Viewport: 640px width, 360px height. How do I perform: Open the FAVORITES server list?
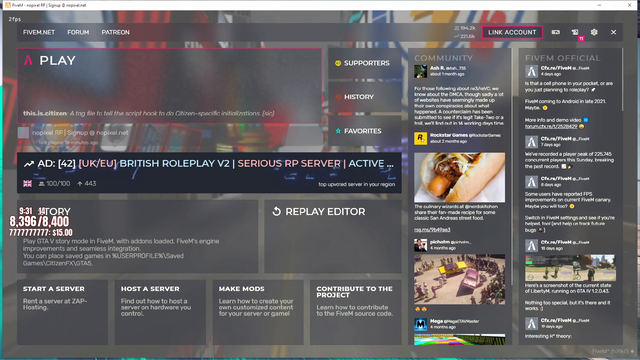tap(365, 131)
